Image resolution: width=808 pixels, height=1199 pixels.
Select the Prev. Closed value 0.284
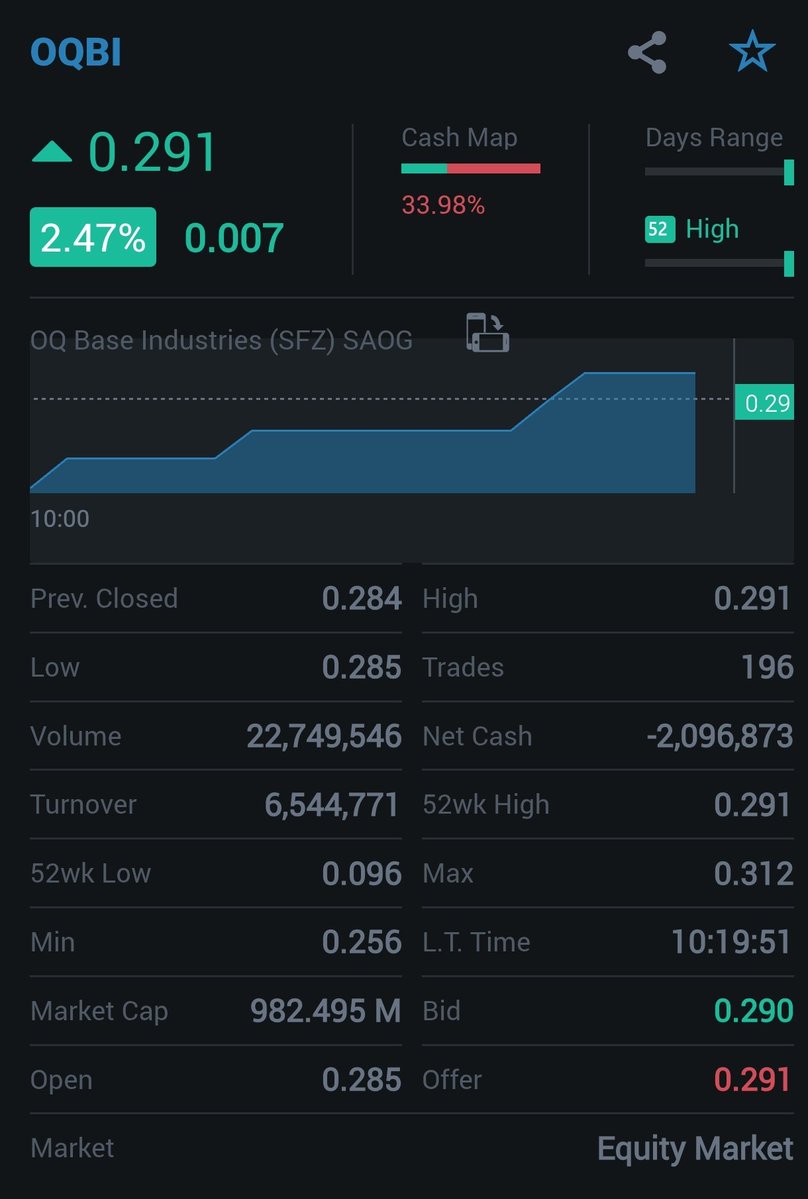point(362,598)
